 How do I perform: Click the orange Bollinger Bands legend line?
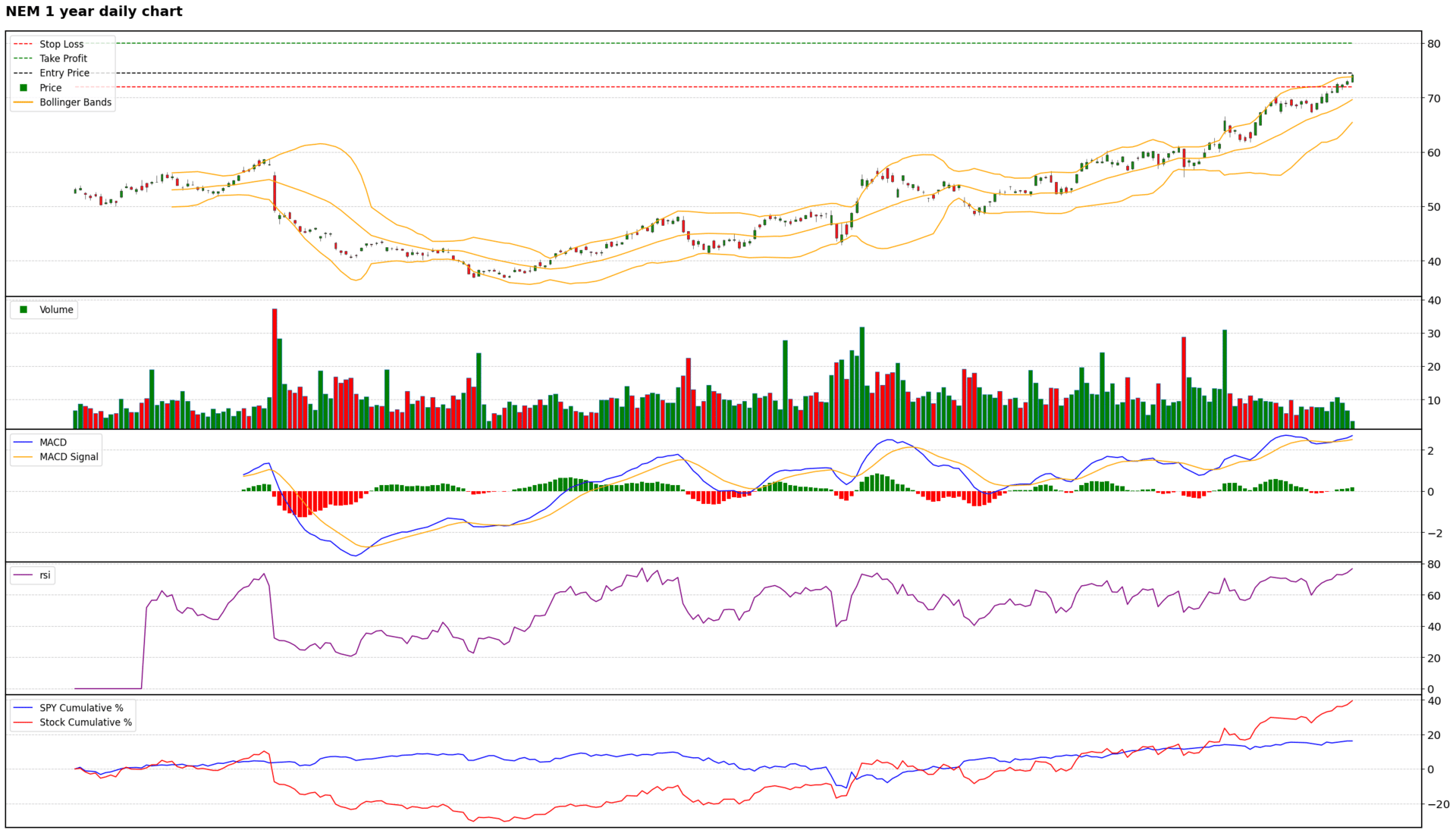coord(24,102)
